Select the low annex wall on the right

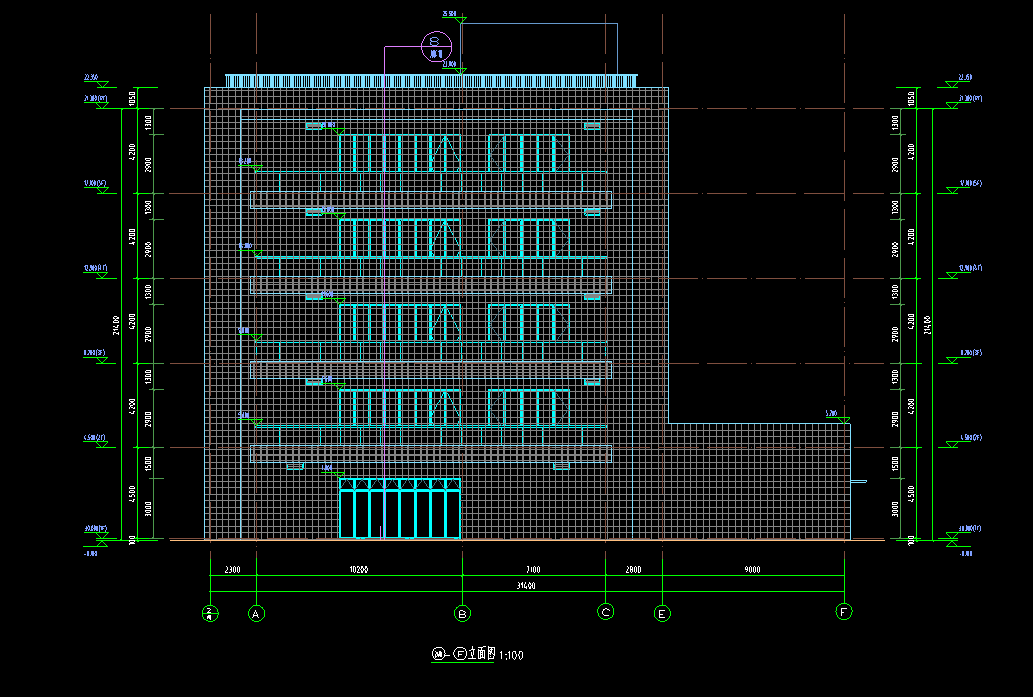click(x=758, y=480)
